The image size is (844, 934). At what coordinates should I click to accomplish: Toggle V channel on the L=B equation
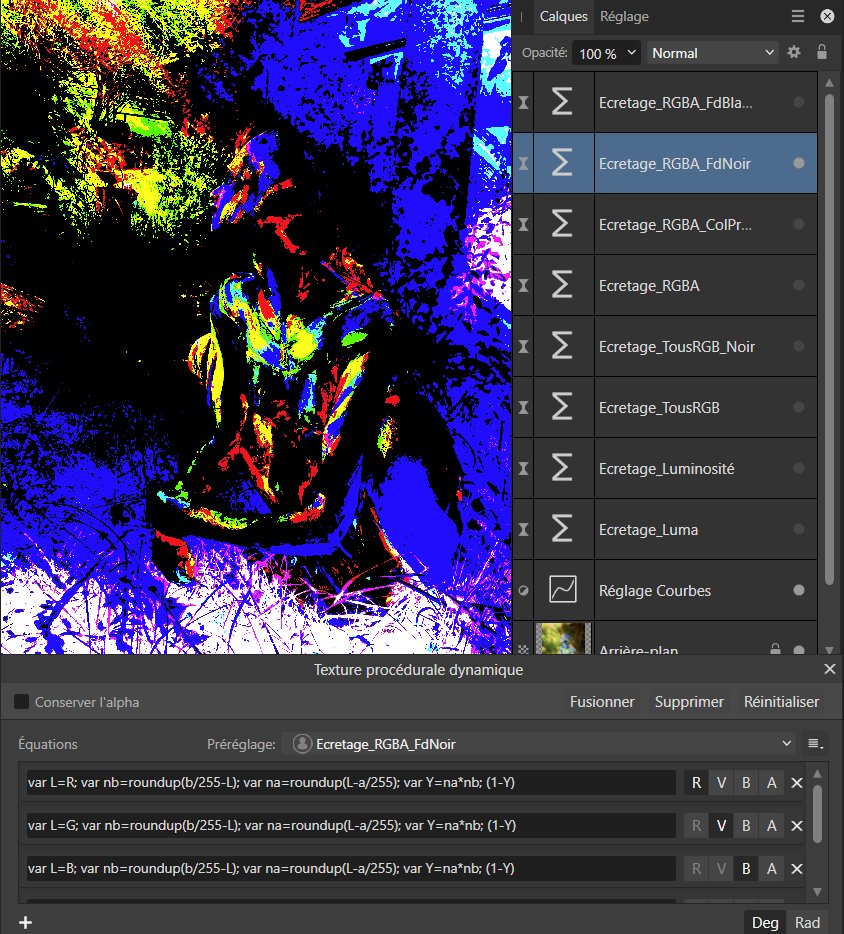click(x=721, y=868)
